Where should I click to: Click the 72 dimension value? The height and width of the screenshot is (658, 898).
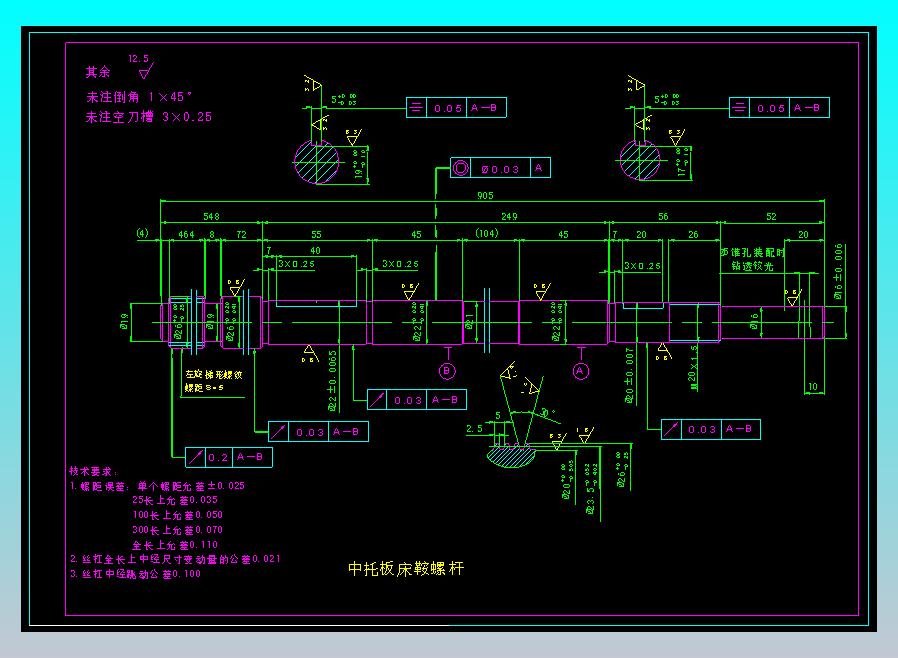[x=241, y=234]
